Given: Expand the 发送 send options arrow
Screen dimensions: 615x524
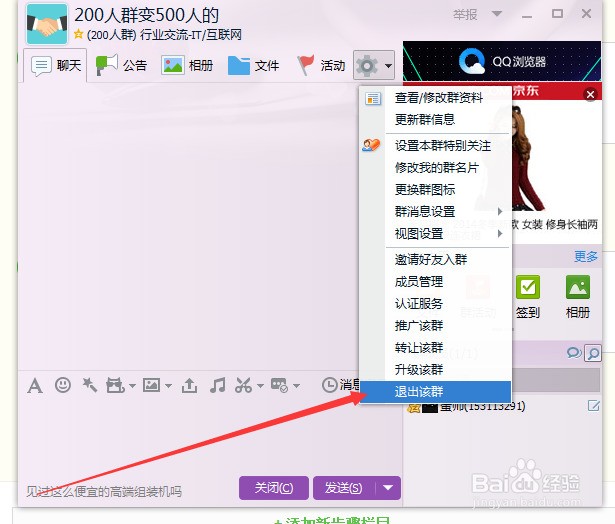Looking at the screenshot, I should pyautogui.click(x=388, y=488).
